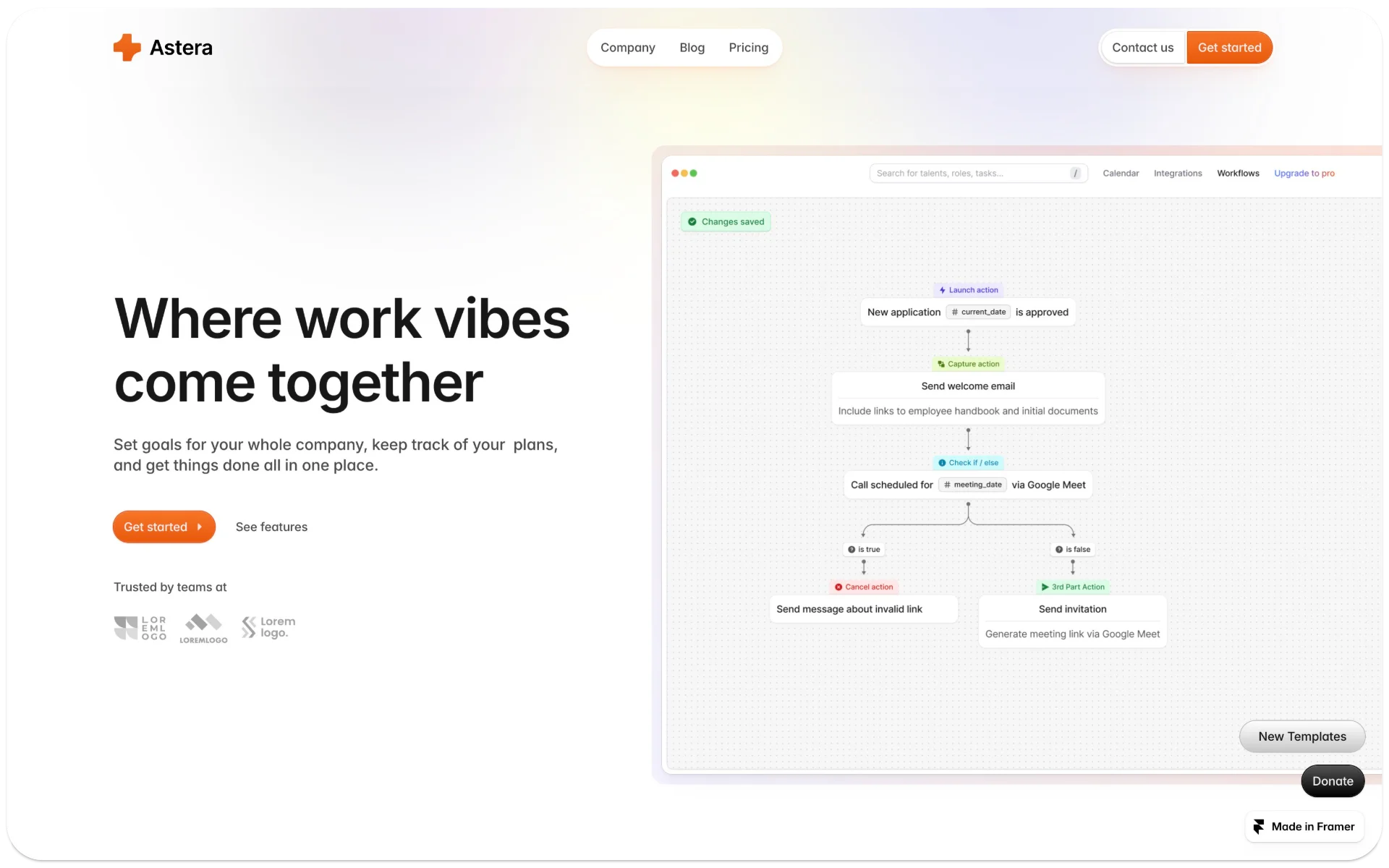Screen dimensions: 1389x868
Task: Switch to the Workflows tab
Action: tap(1238, 173)
